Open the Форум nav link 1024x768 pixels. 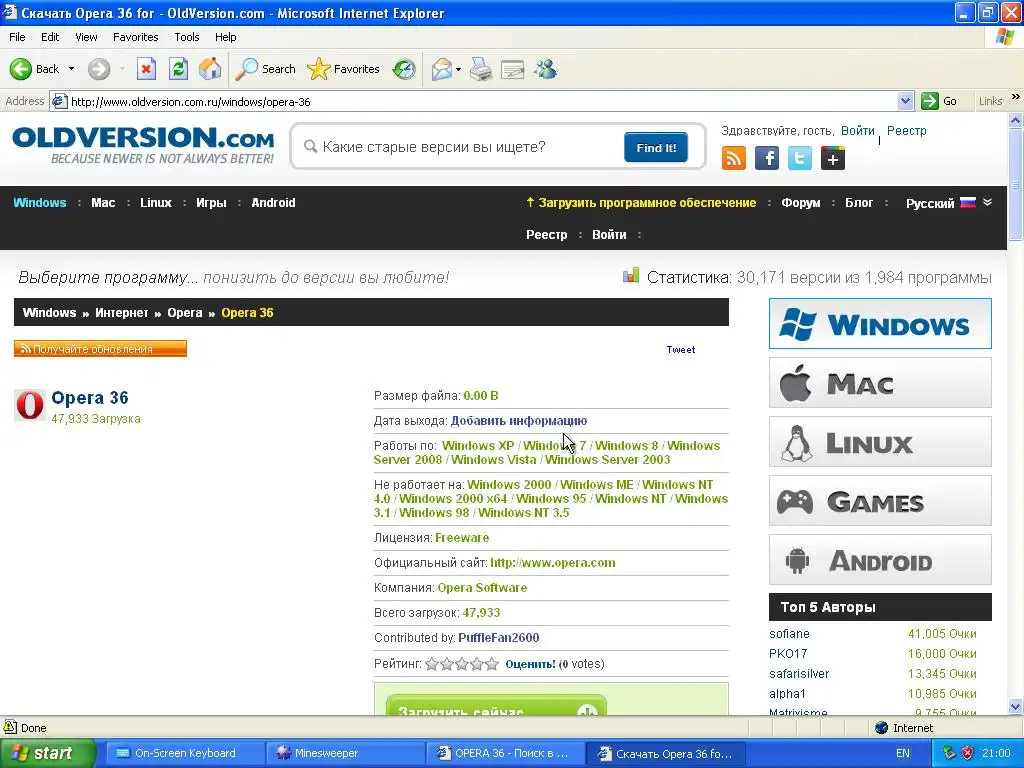(x=801, y=202)
